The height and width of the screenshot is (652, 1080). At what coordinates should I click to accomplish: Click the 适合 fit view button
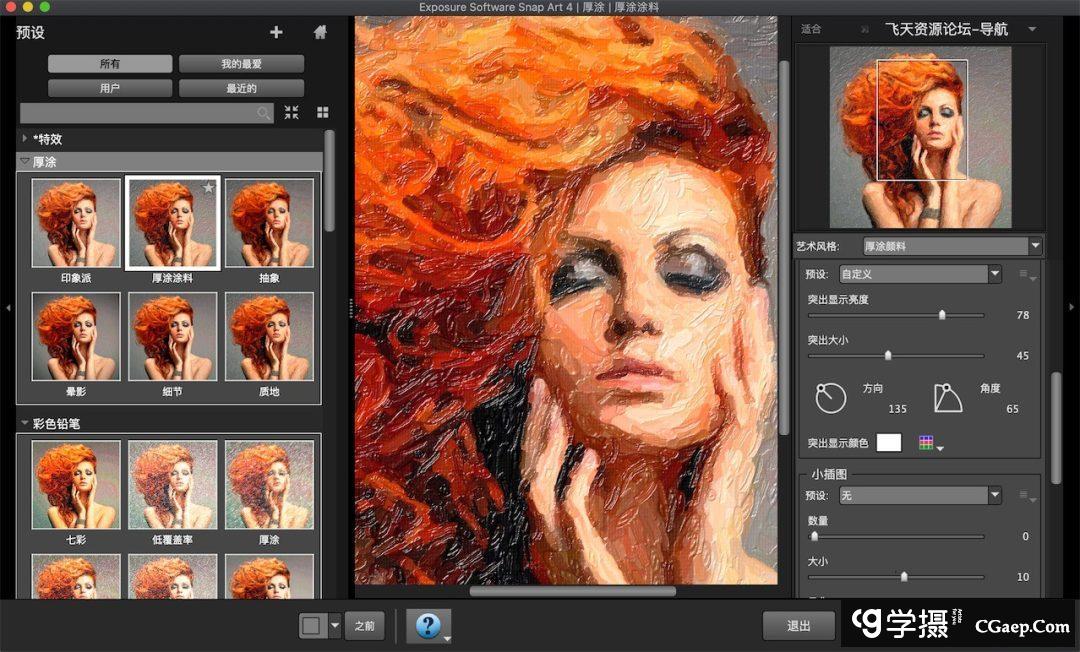point(810,29)
